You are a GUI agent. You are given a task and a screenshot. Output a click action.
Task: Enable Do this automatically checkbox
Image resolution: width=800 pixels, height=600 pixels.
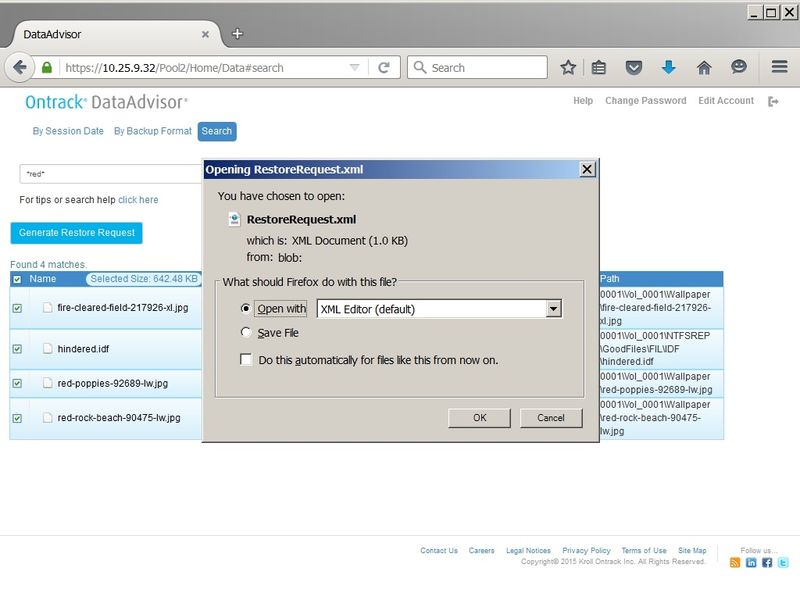pyautogui.click(x=246, y=360)
